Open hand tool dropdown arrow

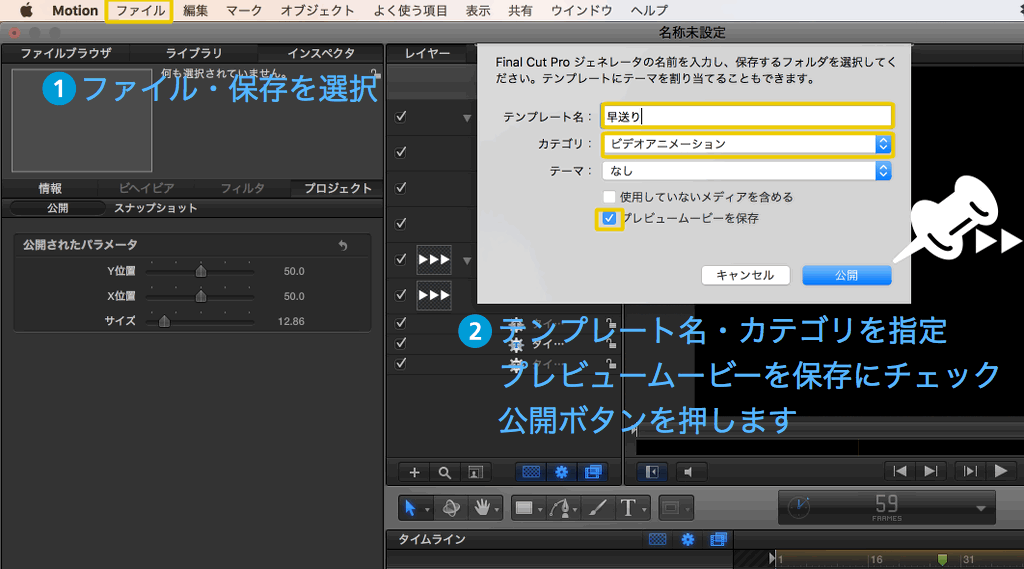(x=498, y=510)
